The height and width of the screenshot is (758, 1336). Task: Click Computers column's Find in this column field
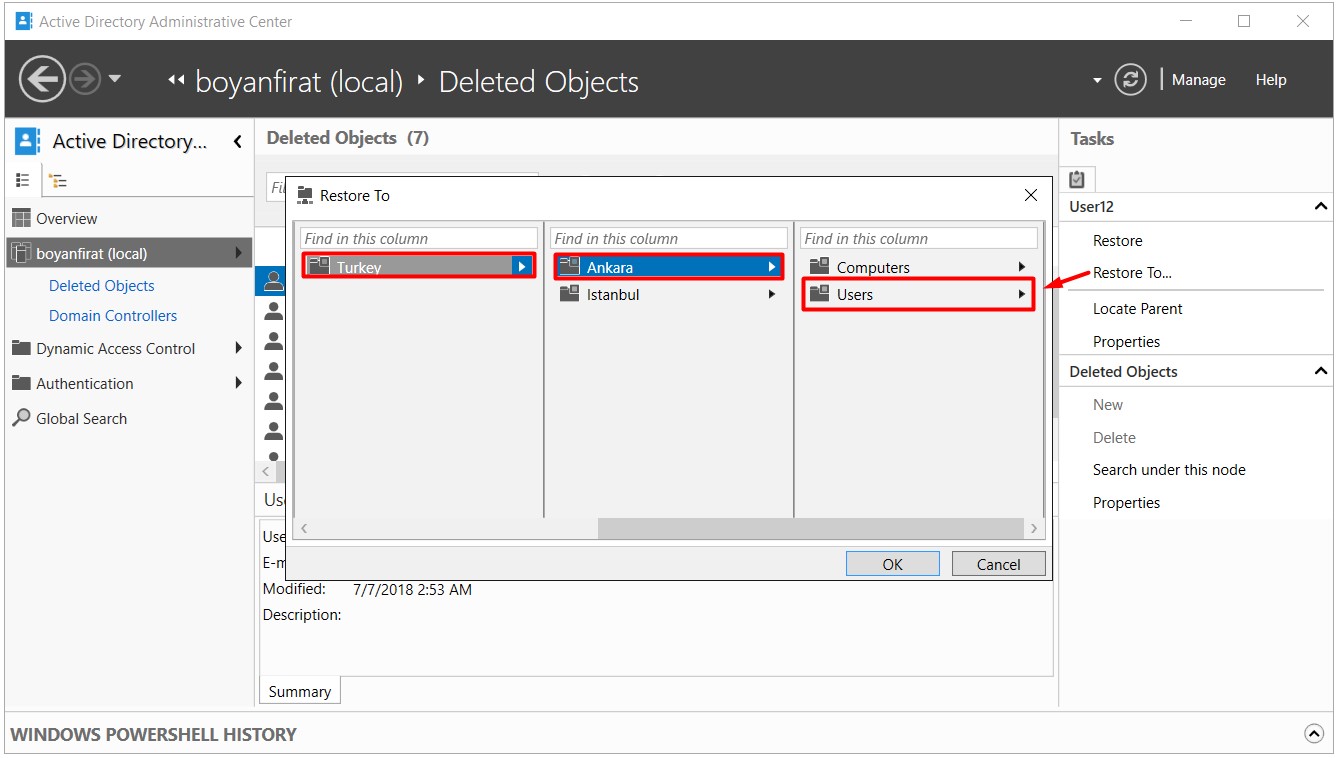click(x=919, y=239)
